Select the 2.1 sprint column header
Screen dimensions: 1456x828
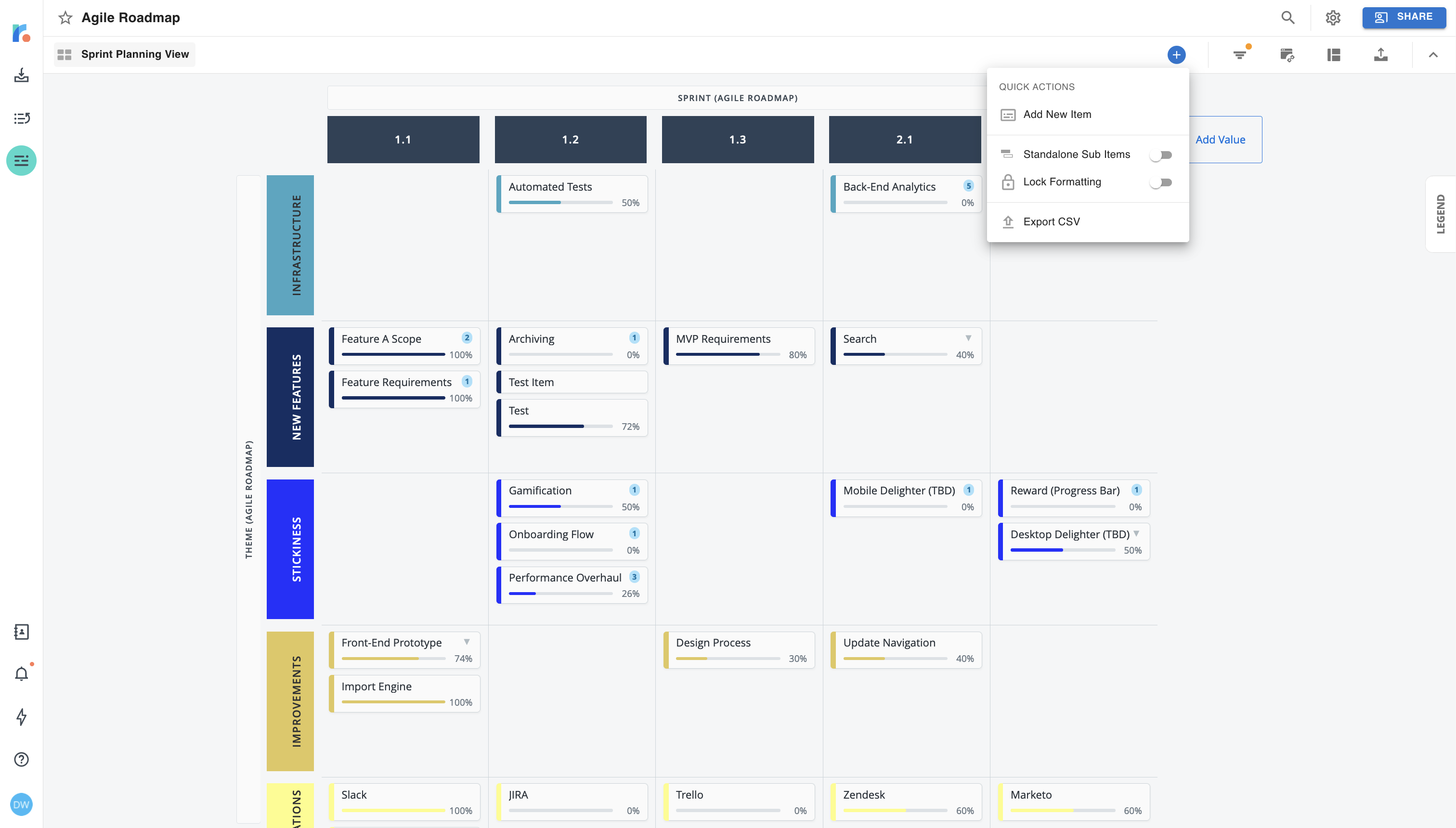pos(905,140)
